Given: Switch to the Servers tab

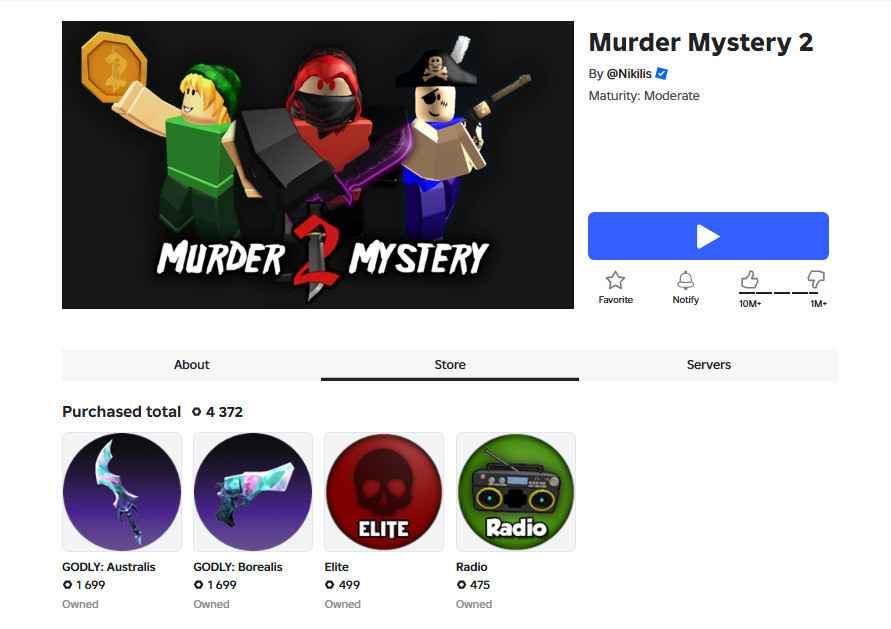Looking at the screenshot, I should 709,365.
